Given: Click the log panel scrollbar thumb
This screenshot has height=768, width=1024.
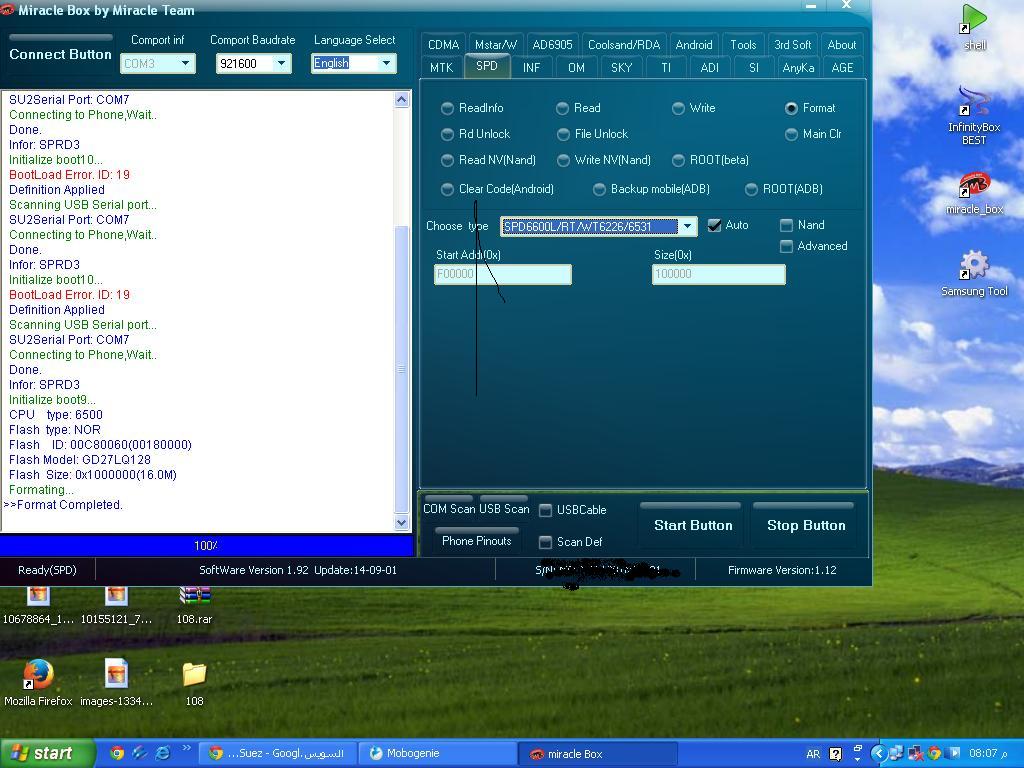Looking at the screenshot, I should point(402,369).
